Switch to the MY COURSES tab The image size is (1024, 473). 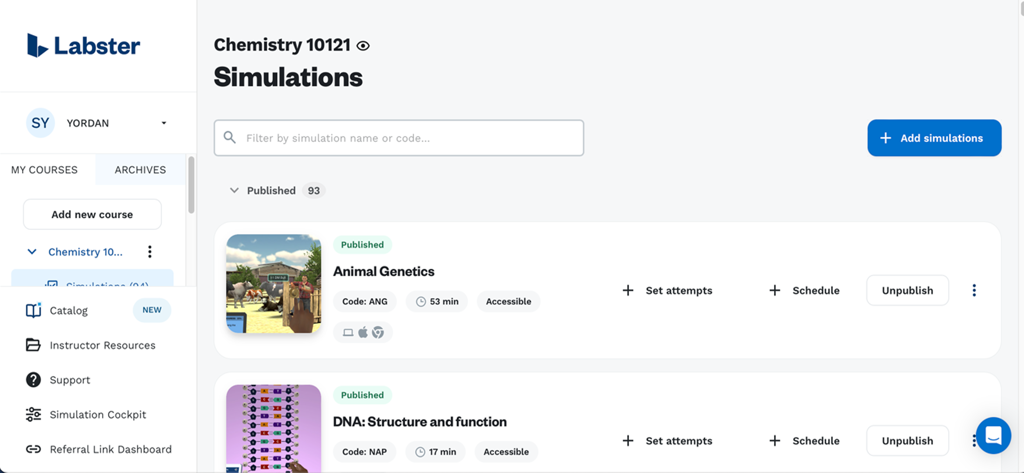click(44, 170)
